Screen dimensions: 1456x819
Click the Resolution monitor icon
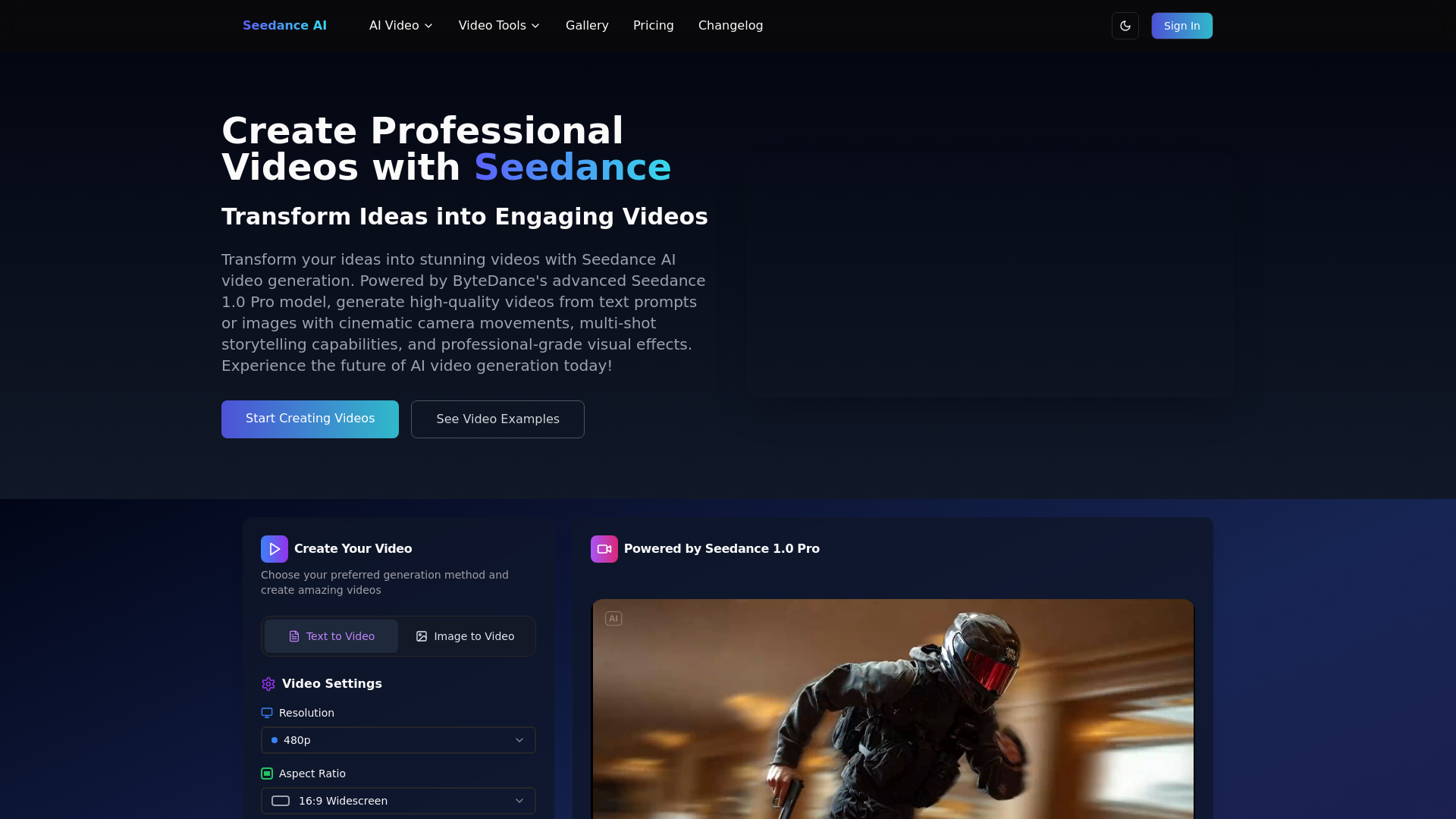pyautogui.click(x=267, y=713)
